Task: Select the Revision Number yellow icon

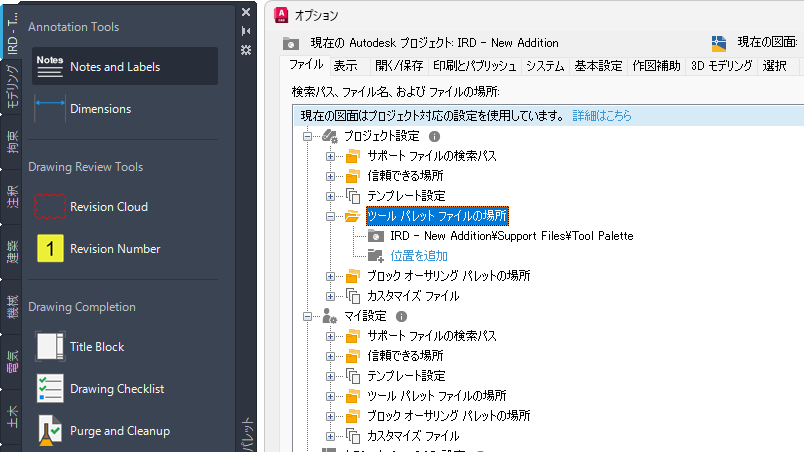Action: [x=50, y=249]
